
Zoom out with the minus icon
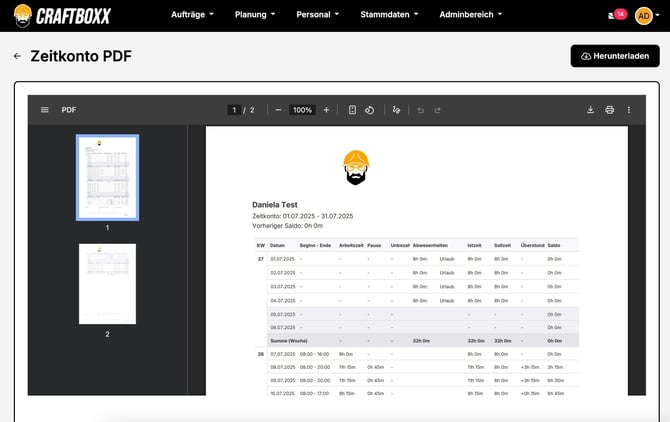(x=278, y=110)
